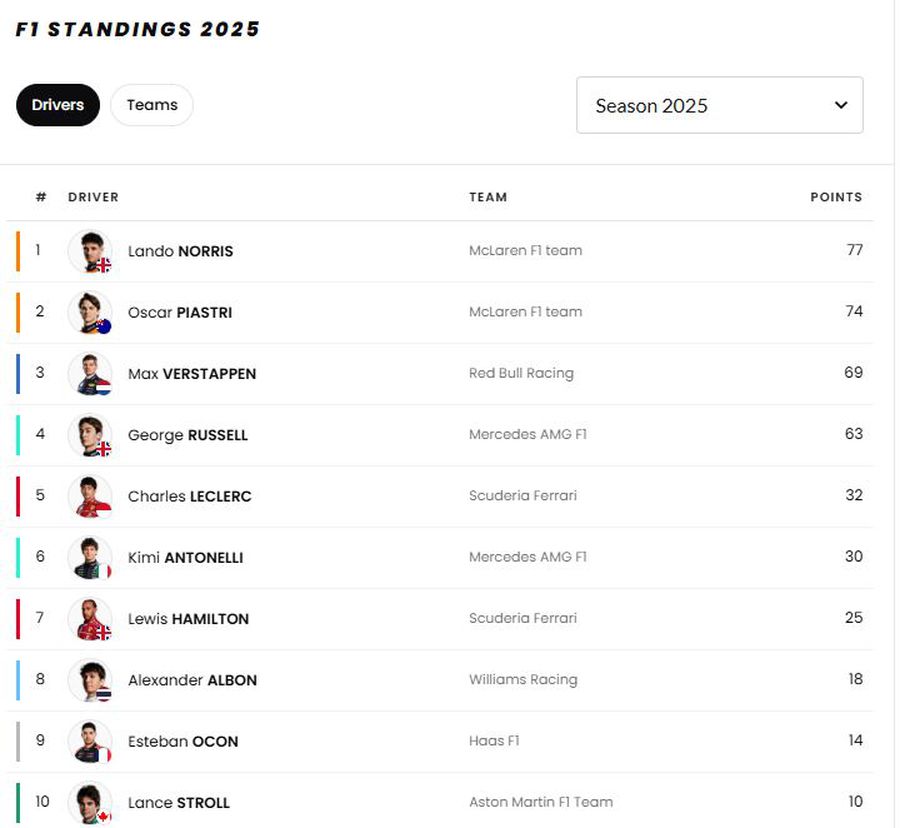Click McLaren F1 team in Piastri row
Viewport: 900px width, 828px height.
pyautogui.click(x=525, y=312)
